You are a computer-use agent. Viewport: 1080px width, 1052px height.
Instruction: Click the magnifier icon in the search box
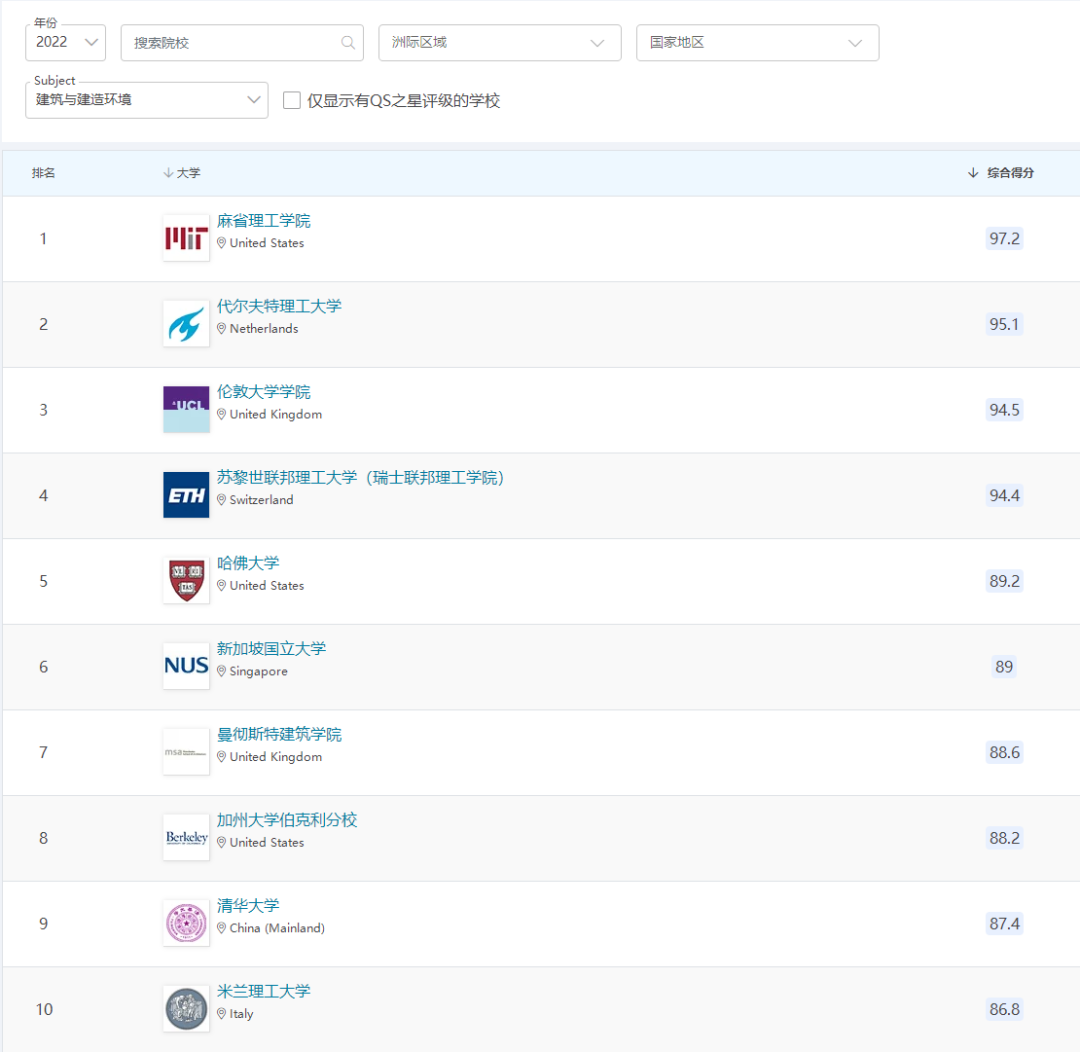[x=348, y=43]
